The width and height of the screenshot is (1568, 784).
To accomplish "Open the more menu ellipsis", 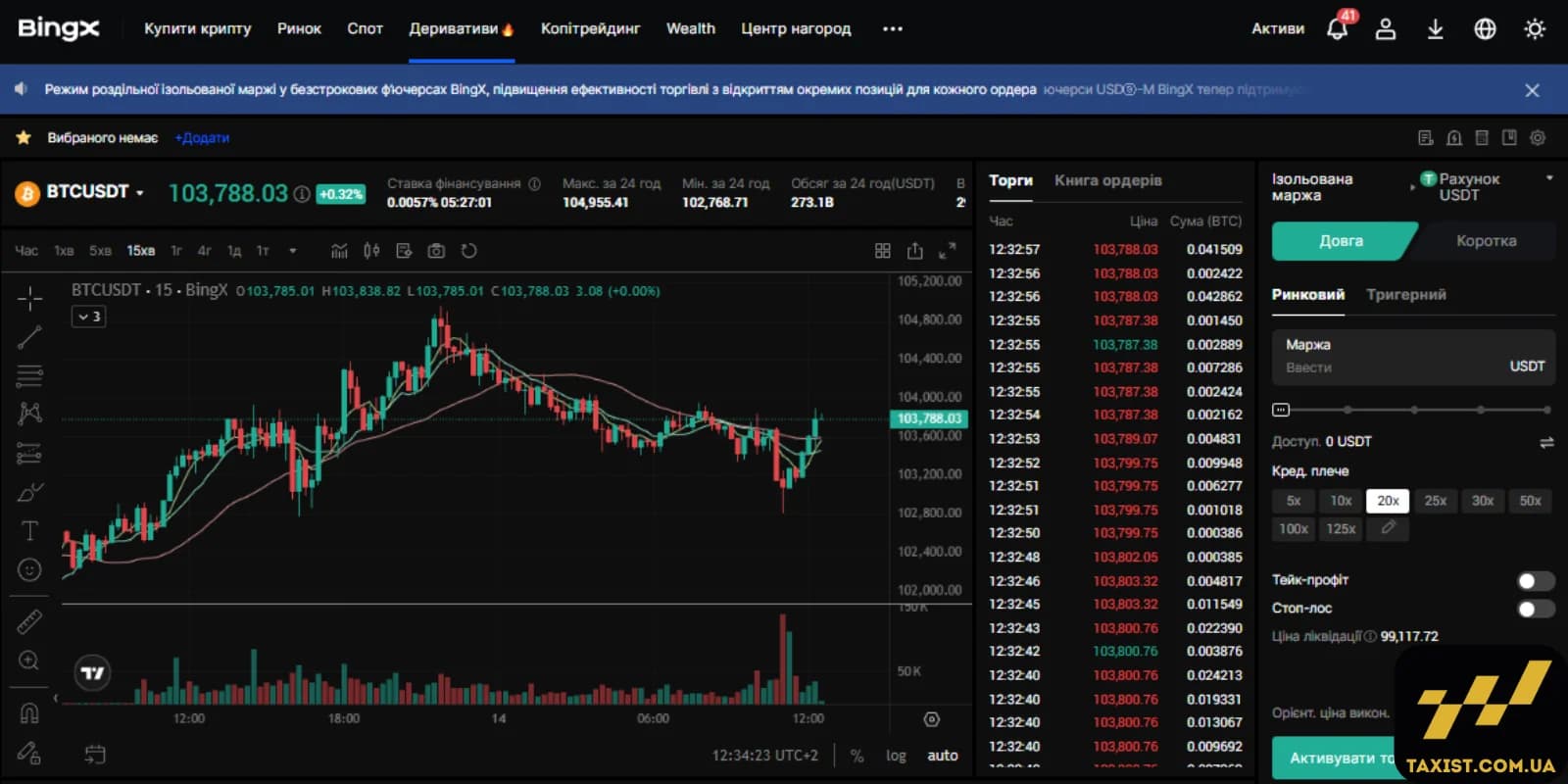I will (892, 28).
